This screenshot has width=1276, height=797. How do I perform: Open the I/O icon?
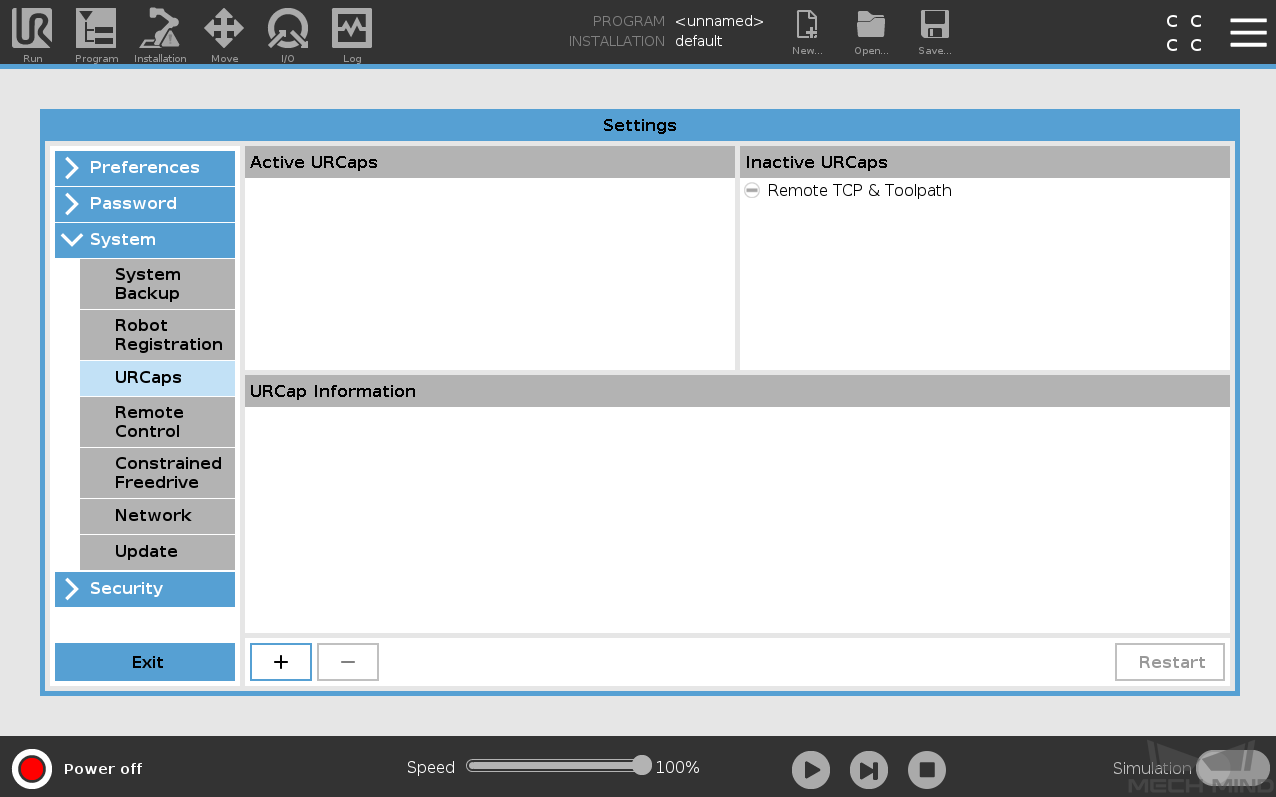coord(288,29)
